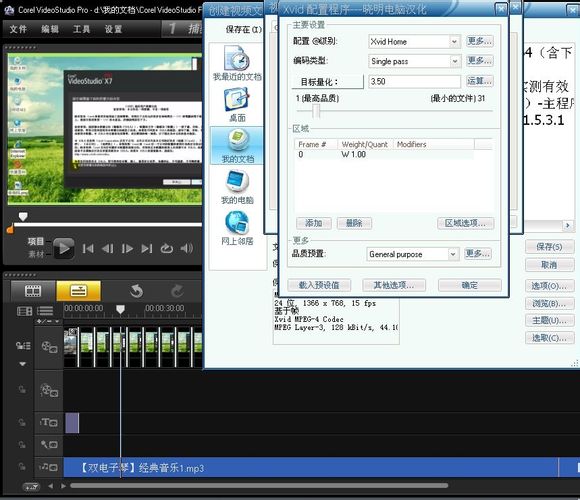Image resolution: width=580 pixels, height=500 pixels.
Task: Open 网上邻居 in the places sidebar
Action: 237,228
